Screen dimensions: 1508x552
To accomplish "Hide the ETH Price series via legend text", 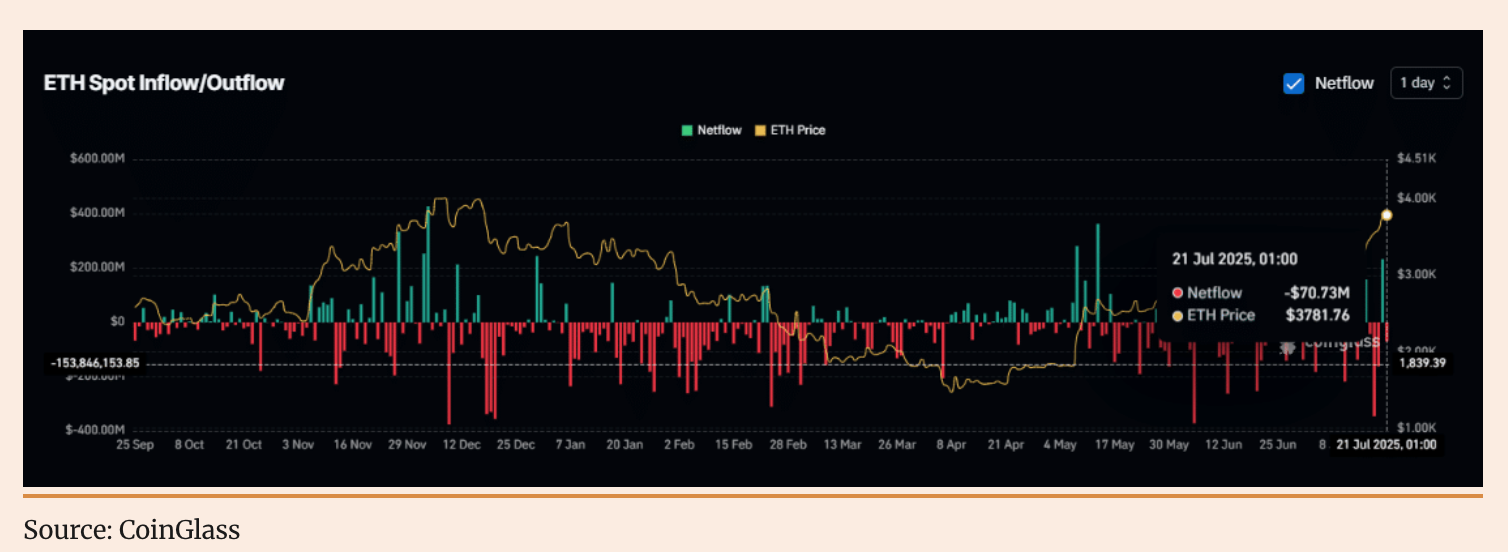I will pyautogui.click(x=797, y=130).
